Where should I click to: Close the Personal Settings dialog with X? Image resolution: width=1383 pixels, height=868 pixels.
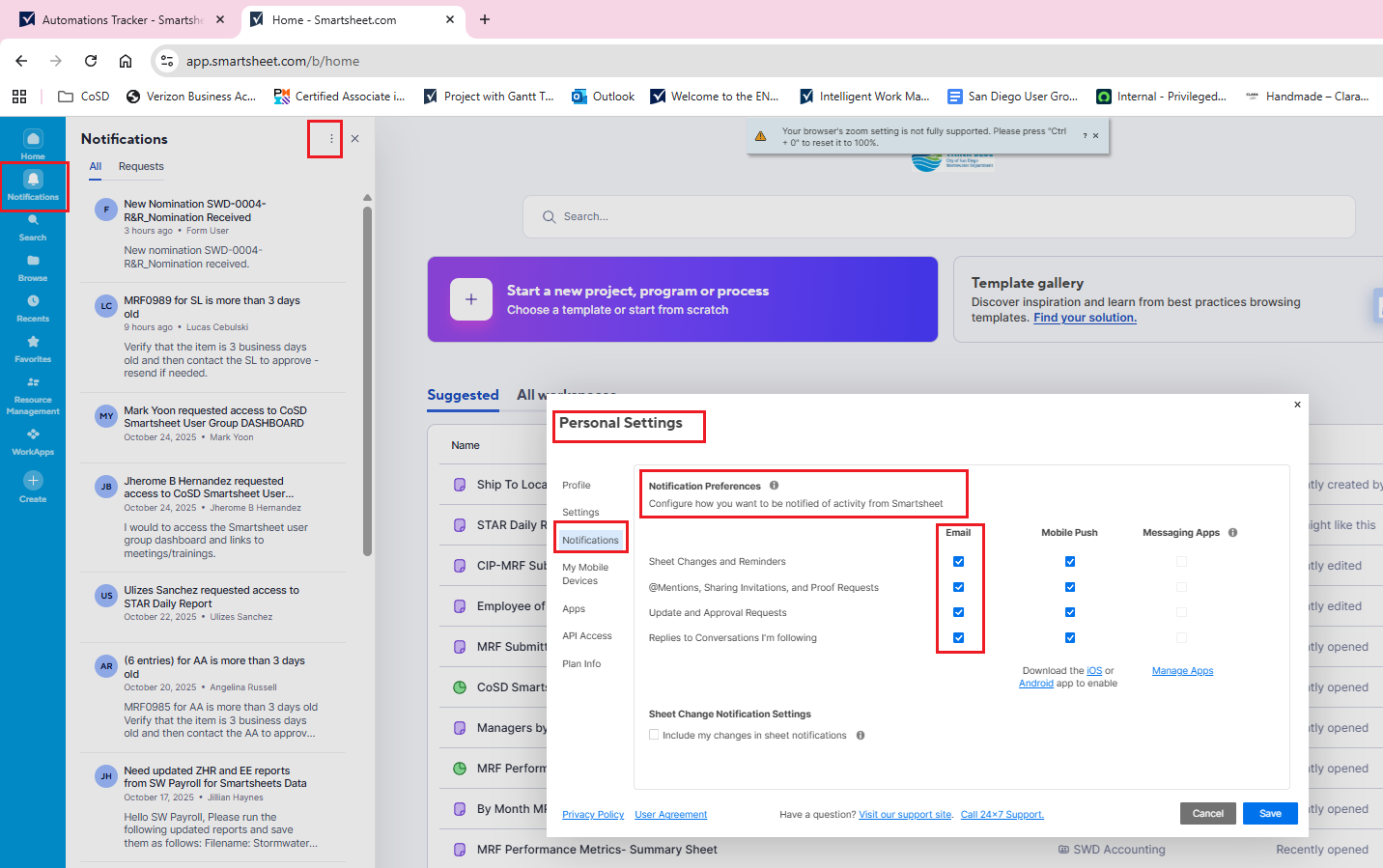(x=1297, y=405)
